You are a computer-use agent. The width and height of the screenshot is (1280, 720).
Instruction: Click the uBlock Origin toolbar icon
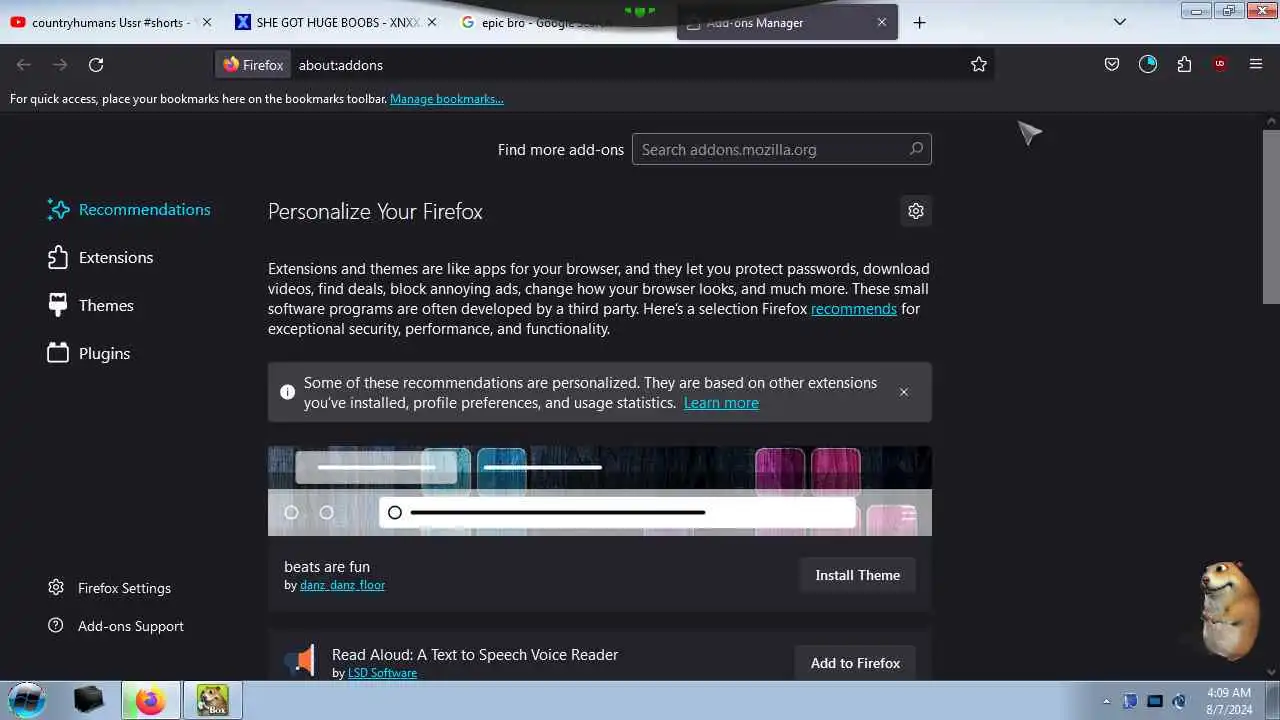[x=1220, y=64]
